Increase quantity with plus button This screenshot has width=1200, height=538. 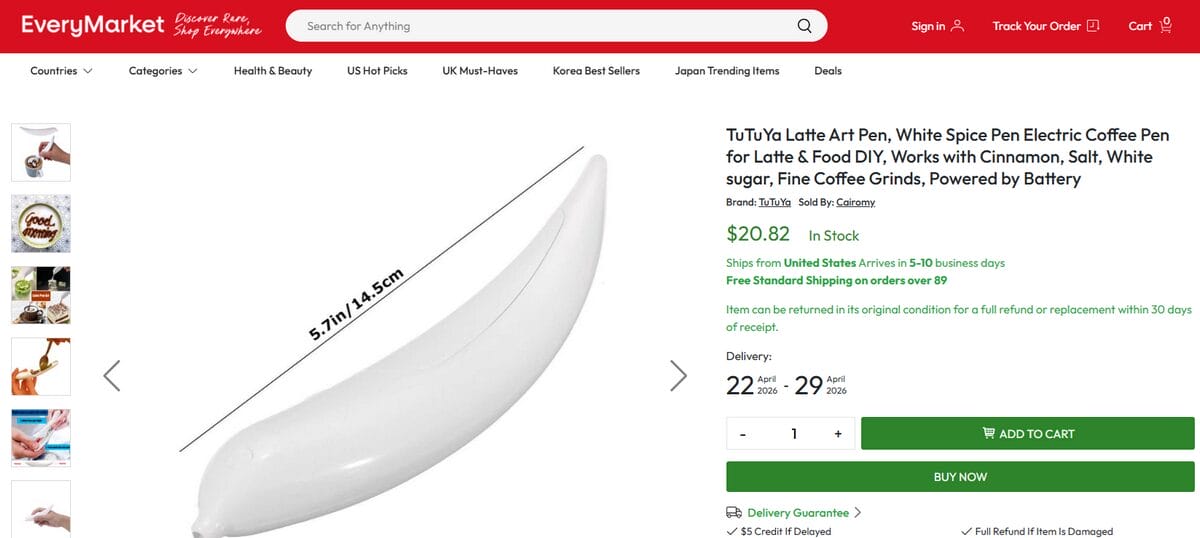837,434
